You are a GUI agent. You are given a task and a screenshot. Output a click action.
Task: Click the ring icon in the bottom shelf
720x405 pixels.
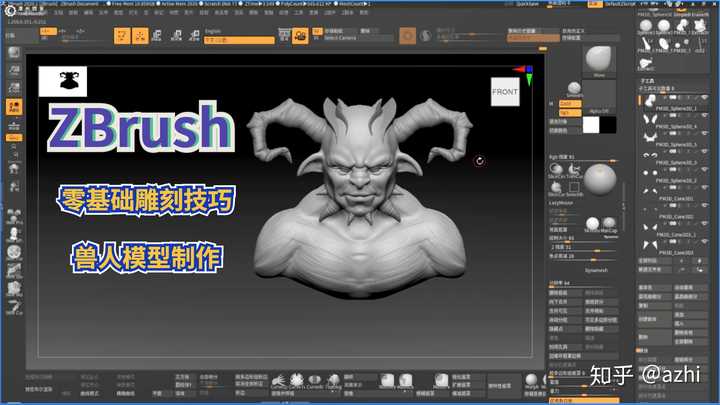(x=315, y=380)
